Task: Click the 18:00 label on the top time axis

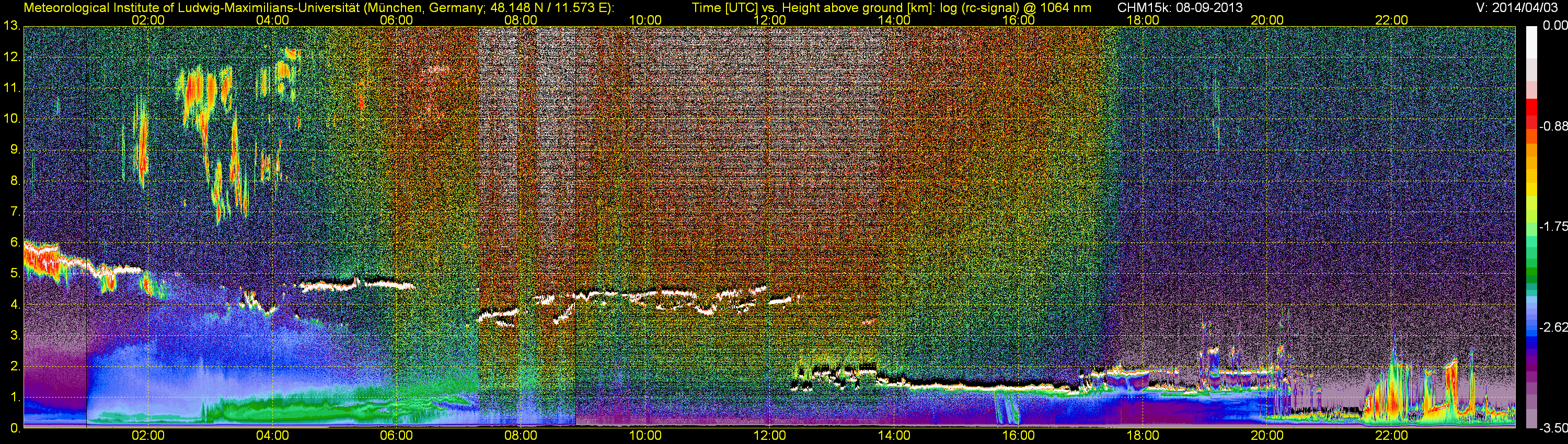Action: (x=1143, y=20)
